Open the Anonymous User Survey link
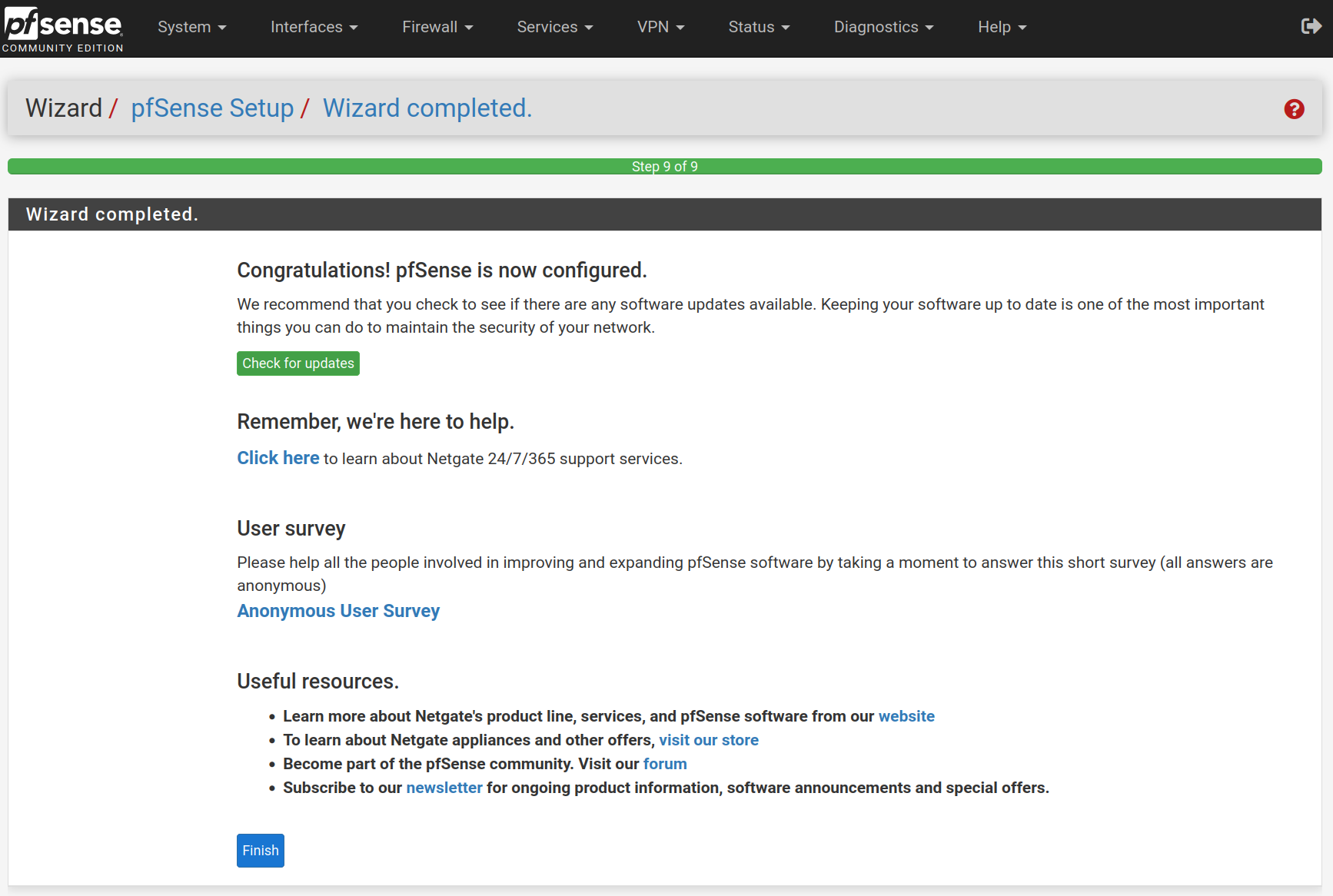 coord(338,611)
